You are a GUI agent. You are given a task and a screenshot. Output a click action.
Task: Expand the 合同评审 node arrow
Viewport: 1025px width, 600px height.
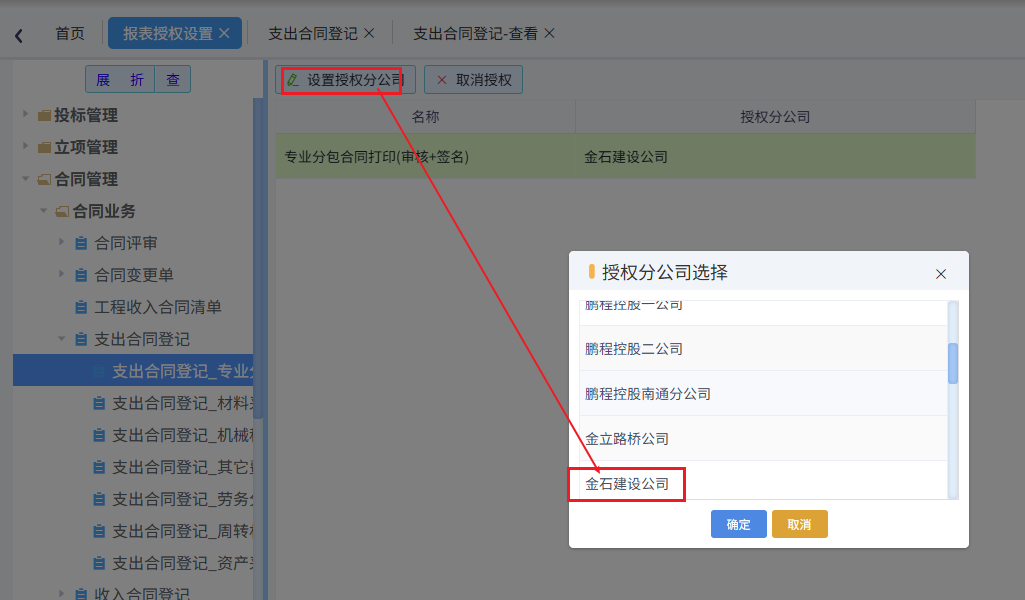point(61,242)
